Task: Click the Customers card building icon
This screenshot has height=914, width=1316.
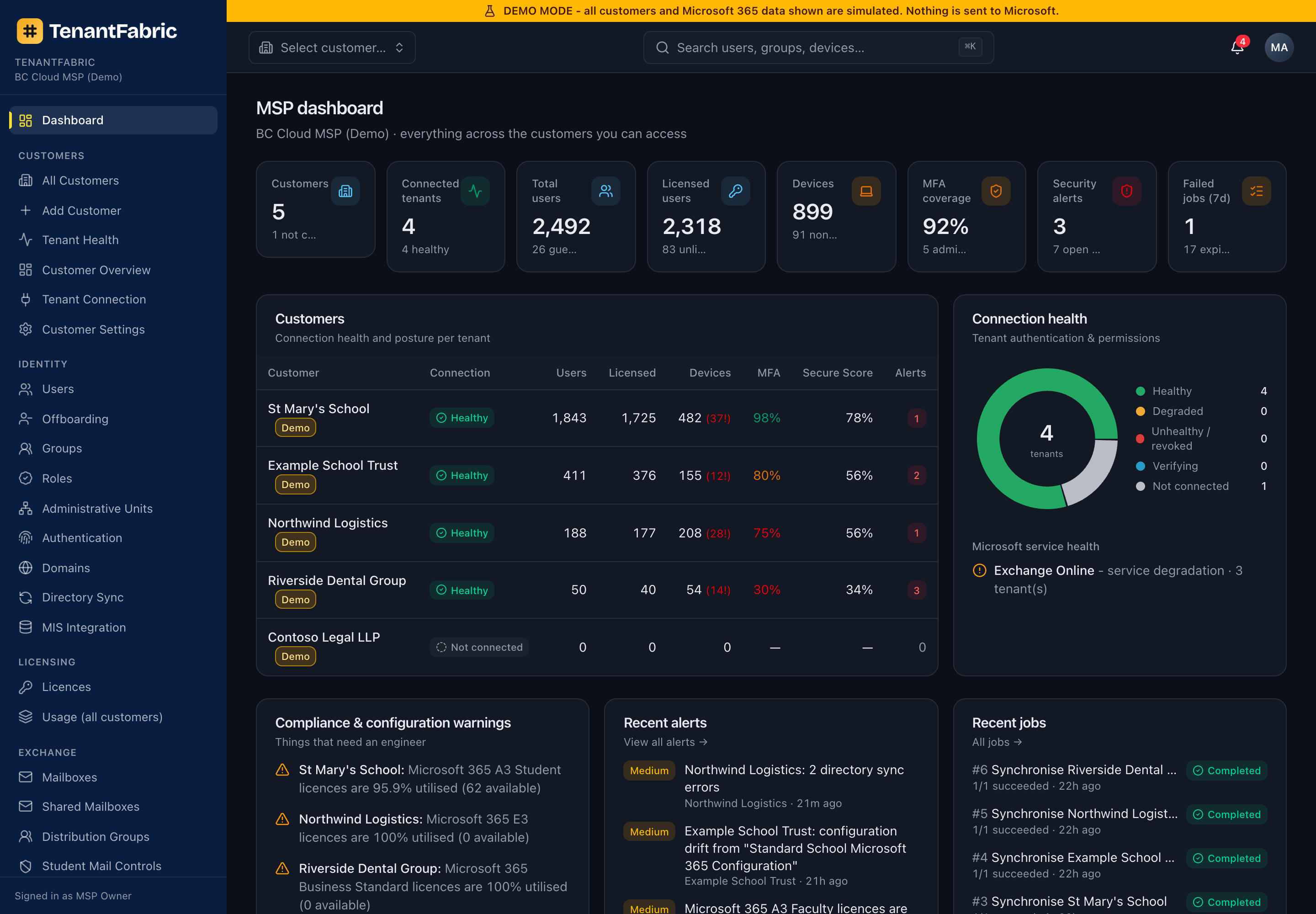Action: pos(345,191)
